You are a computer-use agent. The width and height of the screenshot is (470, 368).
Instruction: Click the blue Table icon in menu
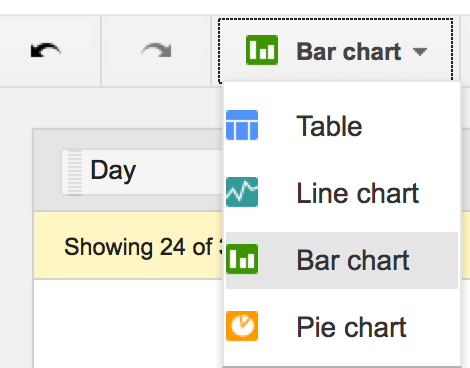242,125
